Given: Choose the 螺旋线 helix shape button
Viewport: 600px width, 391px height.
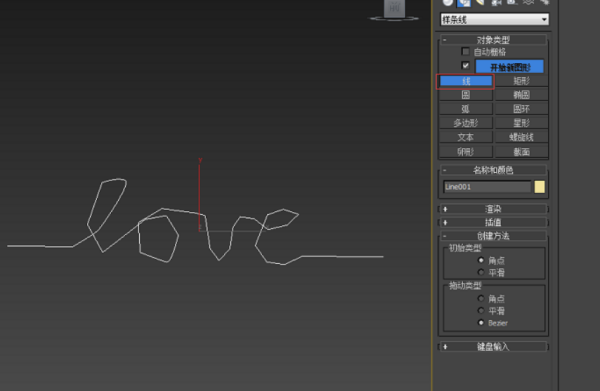Looking at the screenshot, I should tap(521, 137).
